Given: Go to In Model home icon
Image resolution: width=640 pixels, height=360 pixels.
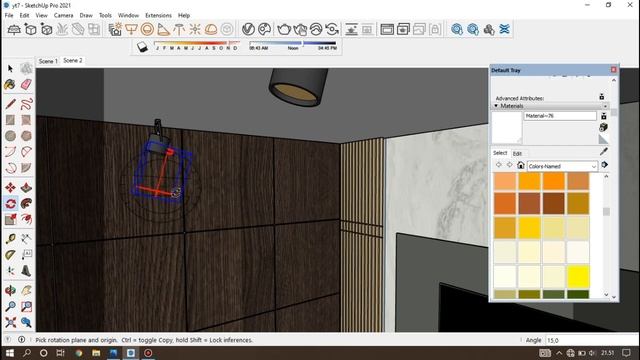Looking at the screenshot, I should (x=520, y=165).
